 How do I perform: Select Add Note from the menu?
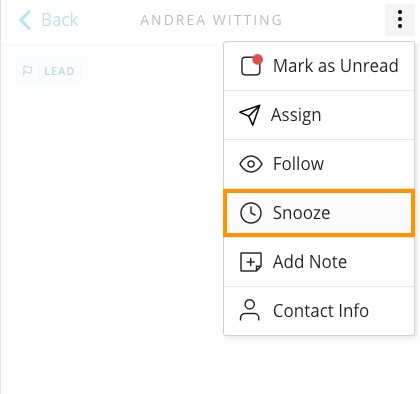tap(319, 262)
